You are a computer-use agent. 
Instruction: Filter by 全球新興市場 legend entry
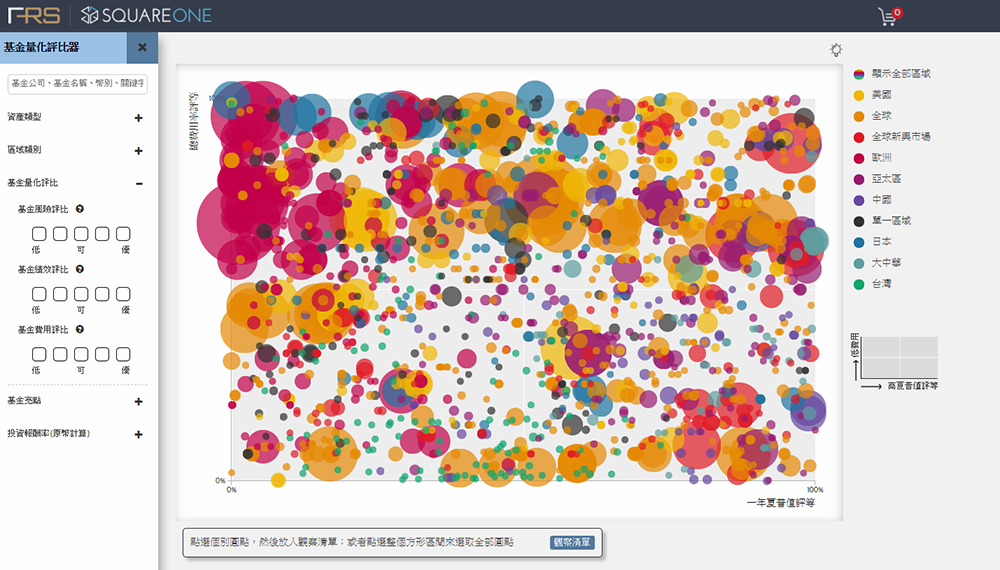click(892, 137)
